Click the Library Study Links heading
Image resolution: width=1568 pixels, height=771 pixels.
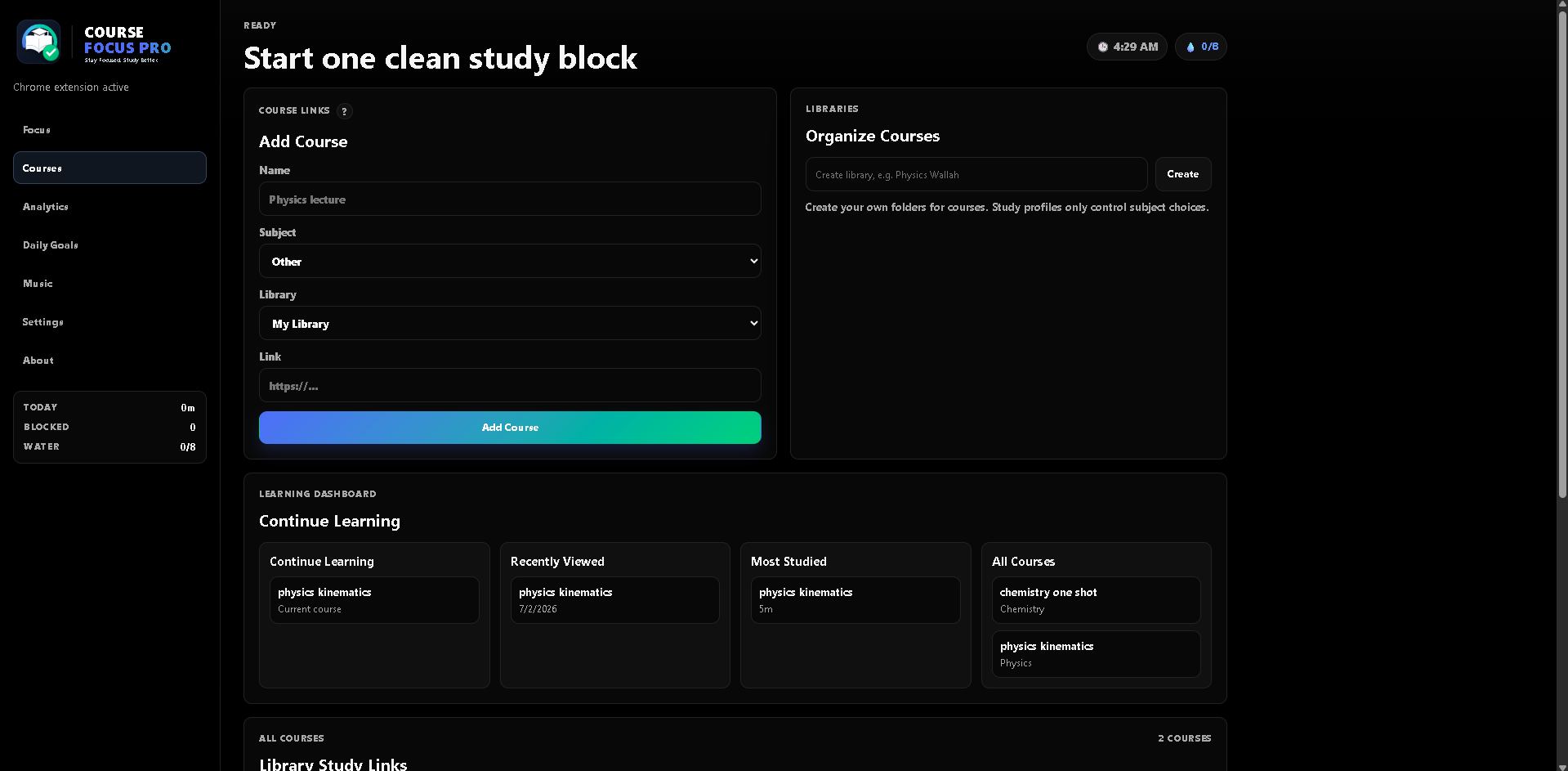[x=333, y=764]
